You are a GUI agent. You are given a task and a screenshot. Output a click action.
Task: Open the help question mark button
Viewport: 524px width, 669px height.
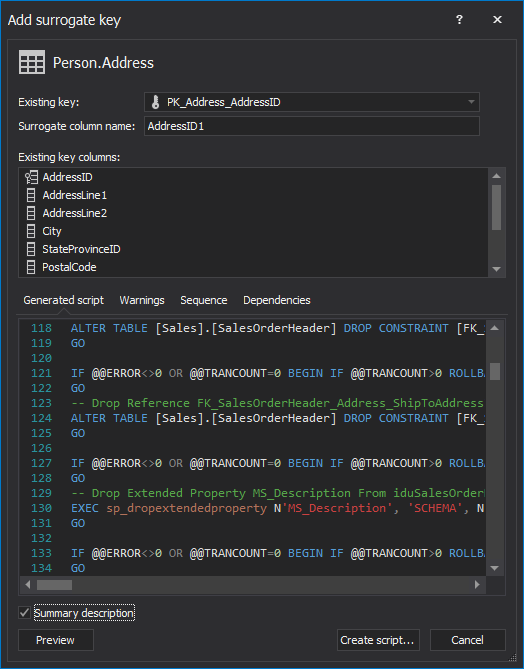tap(459, 20)
